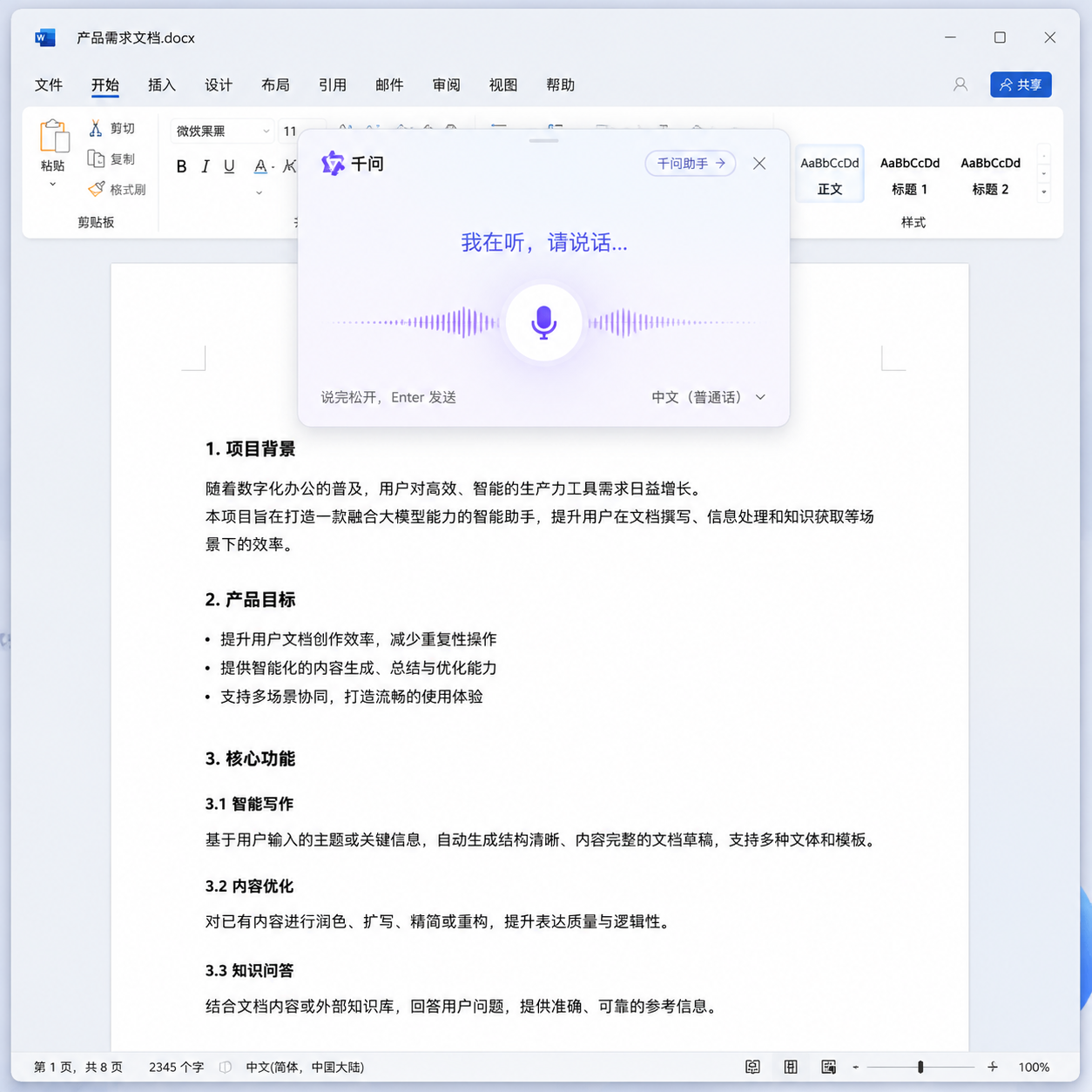
Task: Apply the 正文 style
Action: [830, 174]
